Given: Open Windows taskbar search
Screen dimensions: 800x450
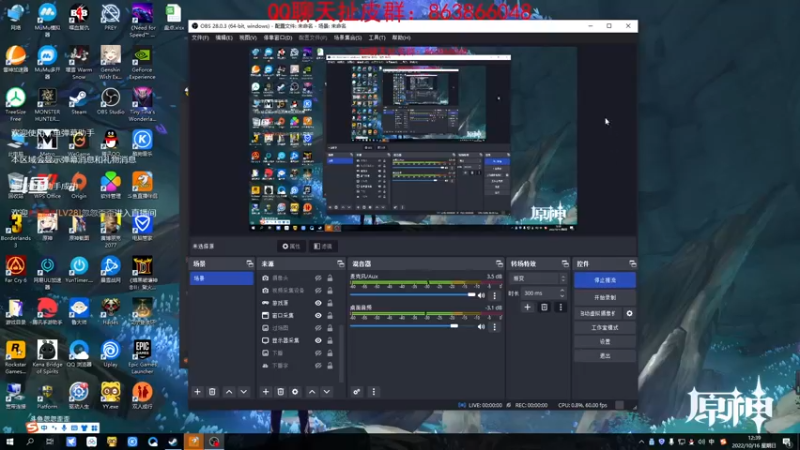Looking at the screenshot, I should (30, 442).
